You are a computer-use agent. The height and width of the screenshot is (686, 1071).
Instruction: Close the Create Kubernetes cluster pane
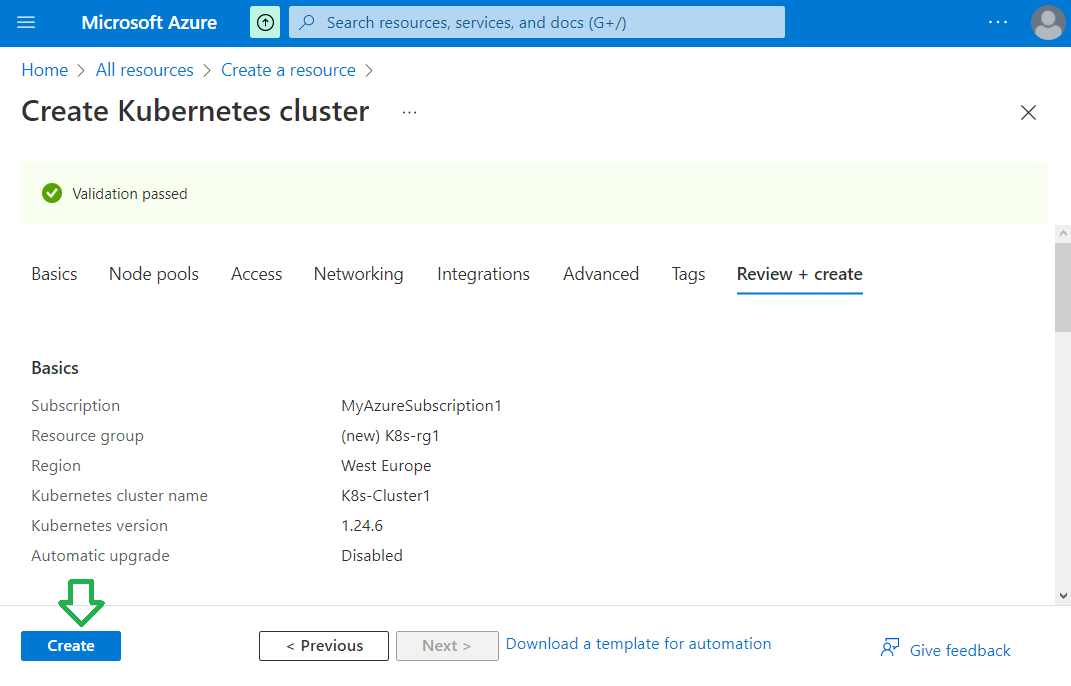[x=1028, y=113]
